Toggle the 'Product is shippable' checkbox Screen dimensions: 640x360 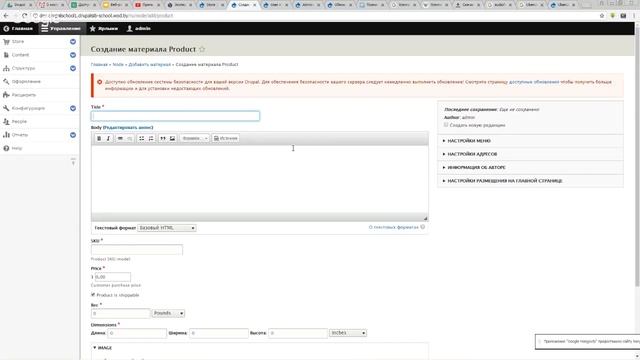coord(93,295)
